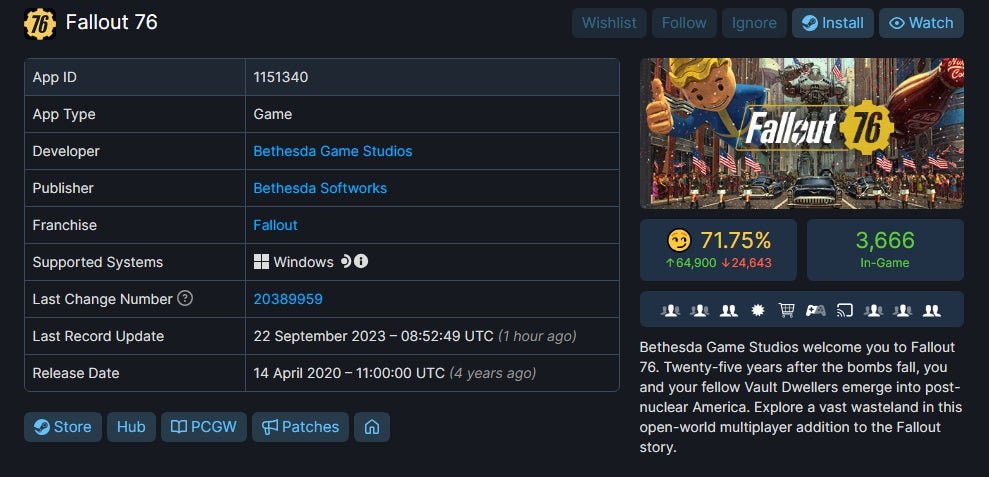
Task: Open the PCGW wiki link
Action: coord(204,427)
